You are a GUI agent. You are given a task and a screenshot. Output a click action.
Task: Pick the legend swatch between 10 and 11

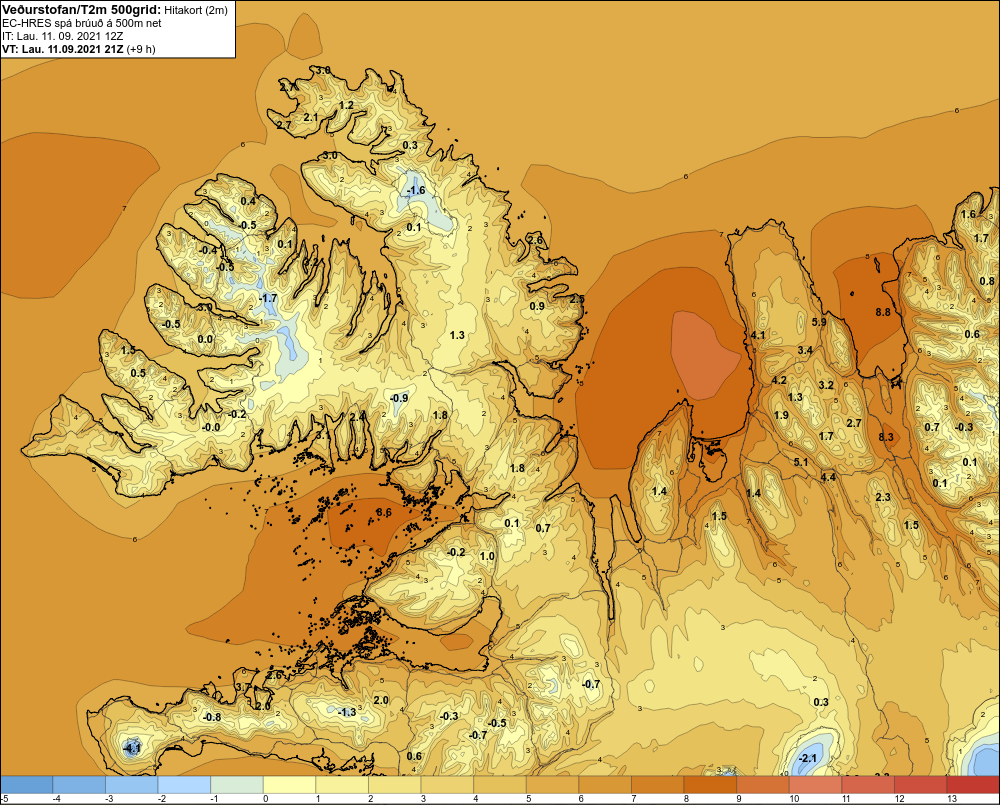pyautogui.click(x=816, y=785)
